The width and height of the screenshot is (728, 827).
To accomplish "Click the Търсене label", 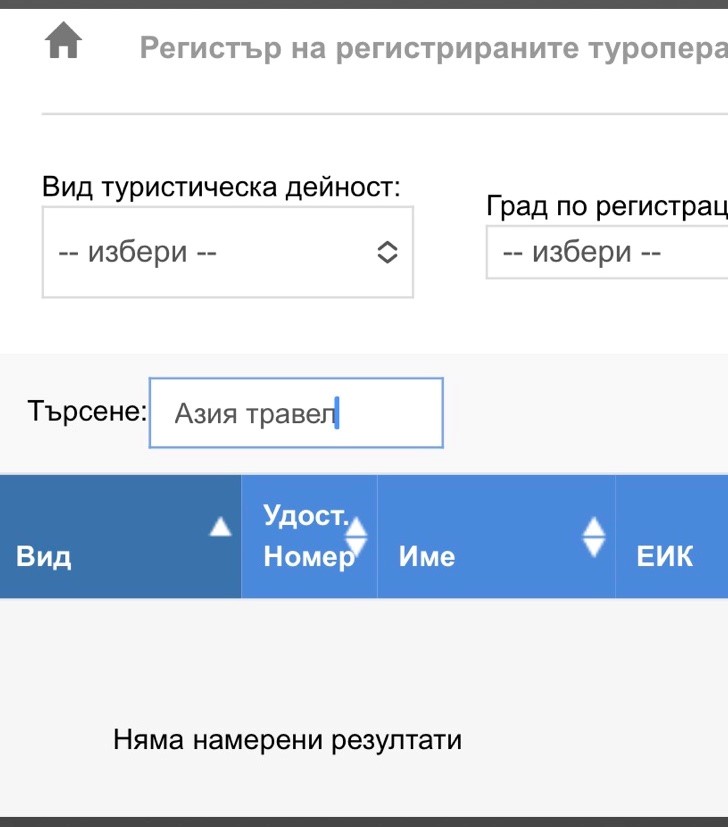I will click(88, 411).
